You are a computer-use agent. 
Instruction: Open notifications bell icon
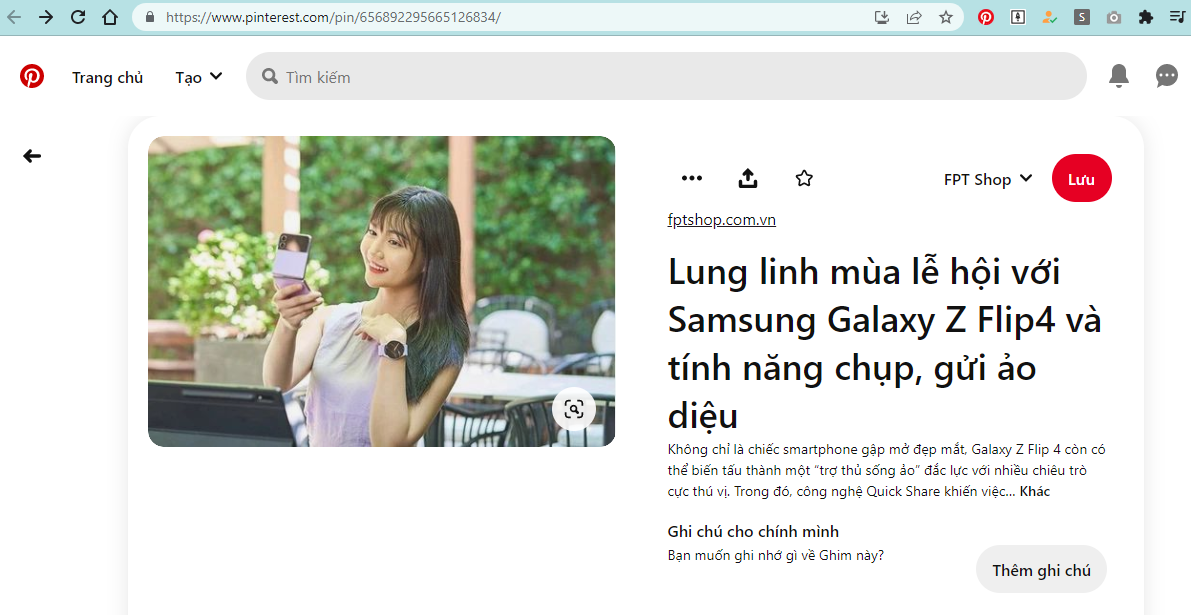tap(1119, 76)
